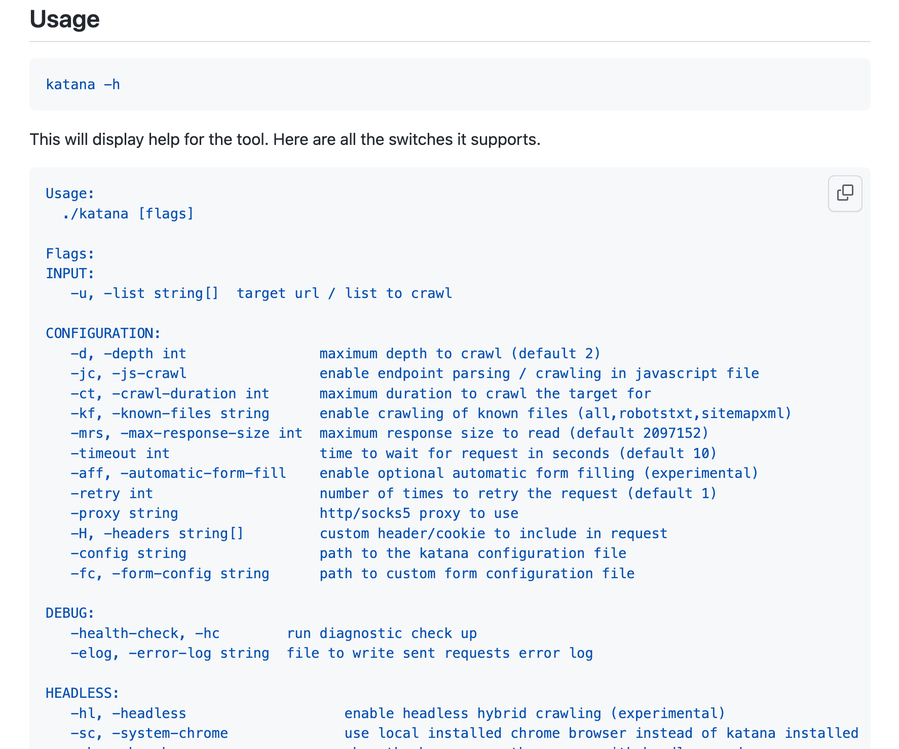Click 'path to custom form configuration file'
The width and height of the screenshot is (899, 749).
(x=477, y=574)
